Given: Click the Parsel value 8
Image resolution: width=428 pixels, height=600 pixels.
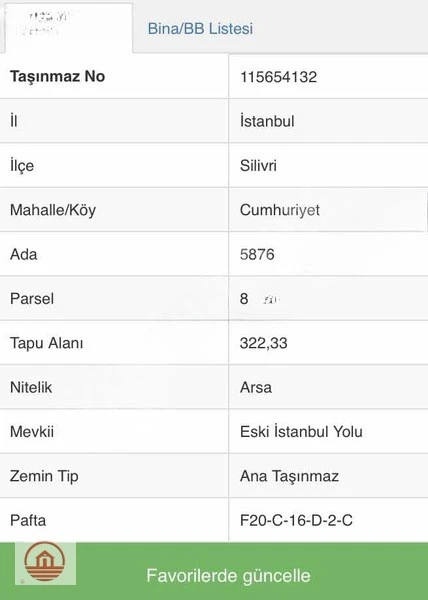Looking at the screenshot, I should coord(244,299).
